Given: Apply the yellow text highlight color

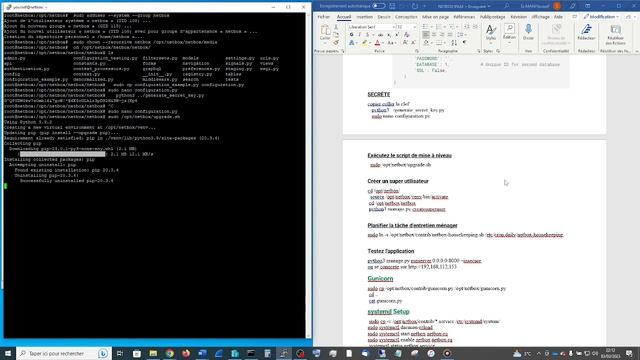Looking at the screenshot, I should coord(364,43).
